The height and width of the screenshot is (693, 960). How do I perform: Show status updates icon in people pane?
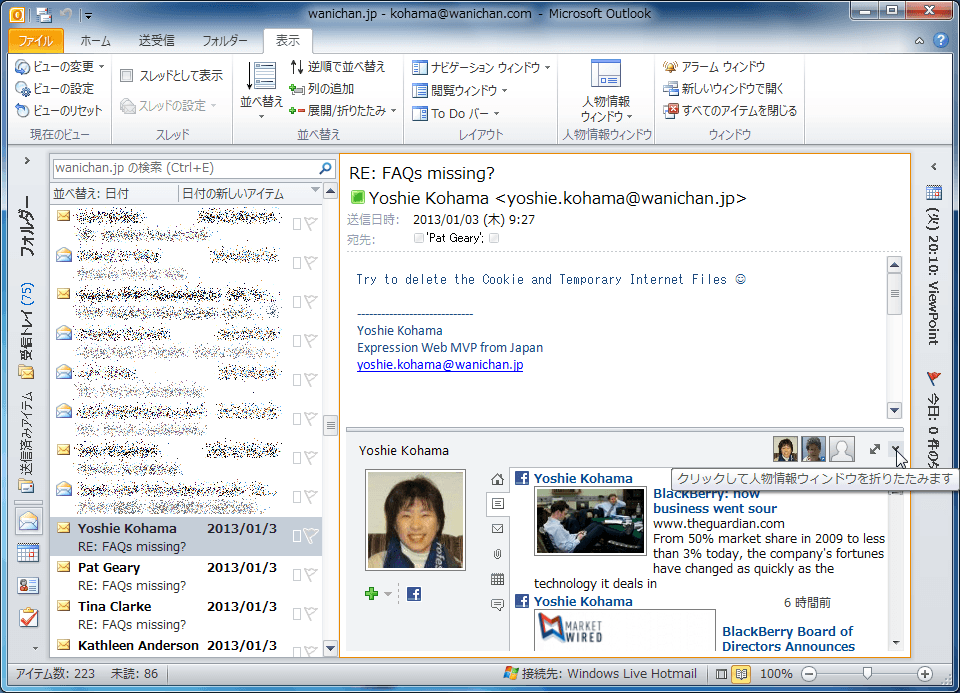(x=497, y=605)
